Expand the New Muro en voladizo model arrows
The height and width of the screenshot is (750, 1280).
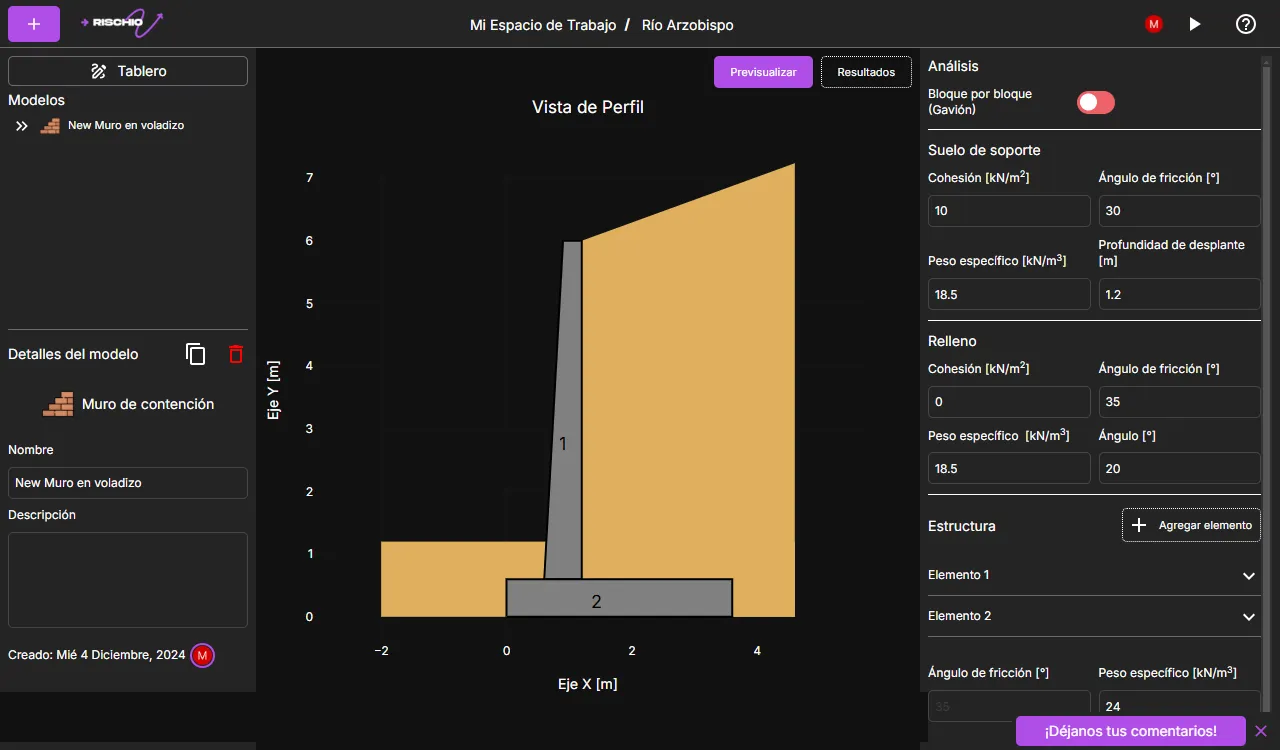[22, 126]
